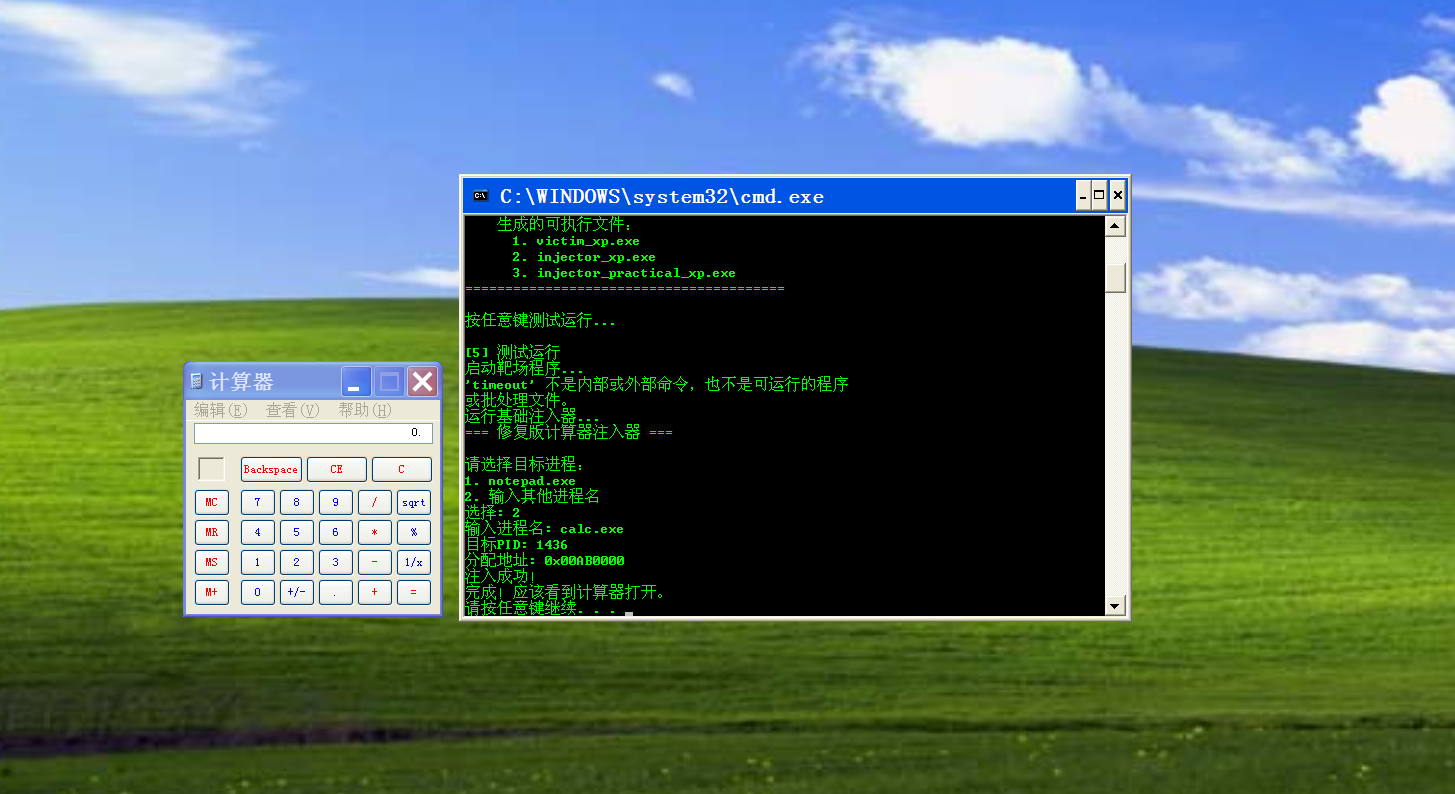Open the 查看(V) menu in Calculator
Viewport: 1455px width, 794px height.
click(x=292, y=410)
